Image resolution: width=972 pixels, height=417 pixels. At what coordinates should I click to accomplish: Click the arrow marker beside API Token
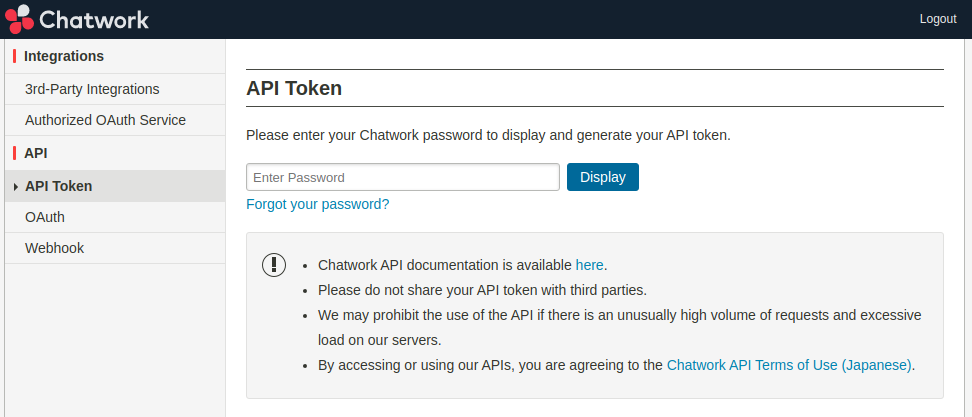(x=16, y=187)
